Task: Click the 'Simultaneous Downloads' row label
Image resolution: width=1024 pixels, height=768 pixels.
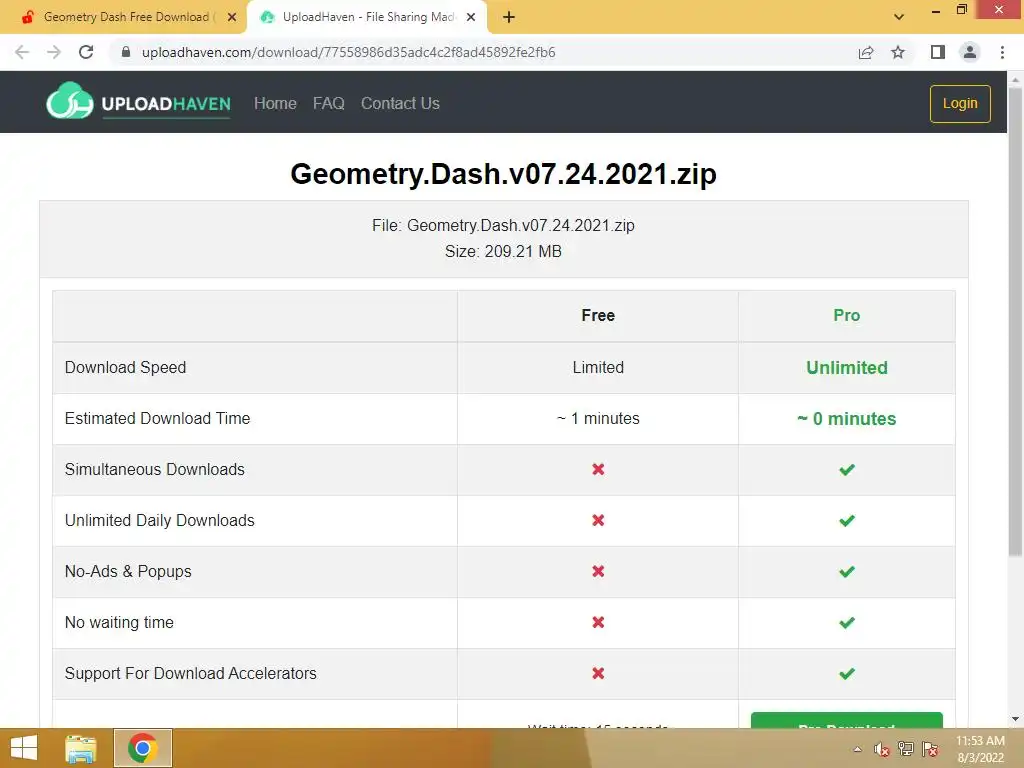Action: pos(155,470)
